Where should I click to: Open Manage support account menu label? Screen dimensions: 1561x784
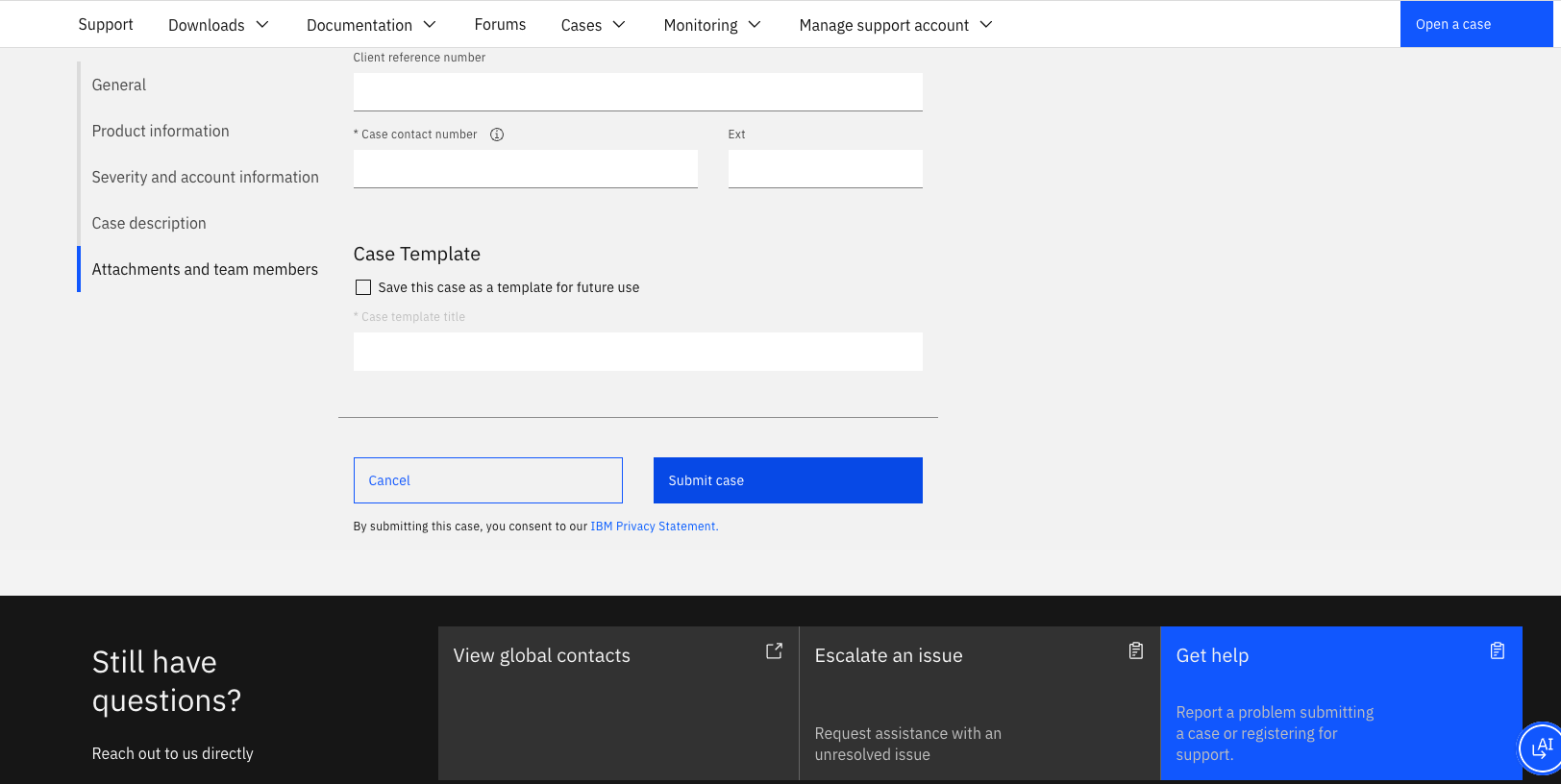pyautogui.click(x=884, y=25)
